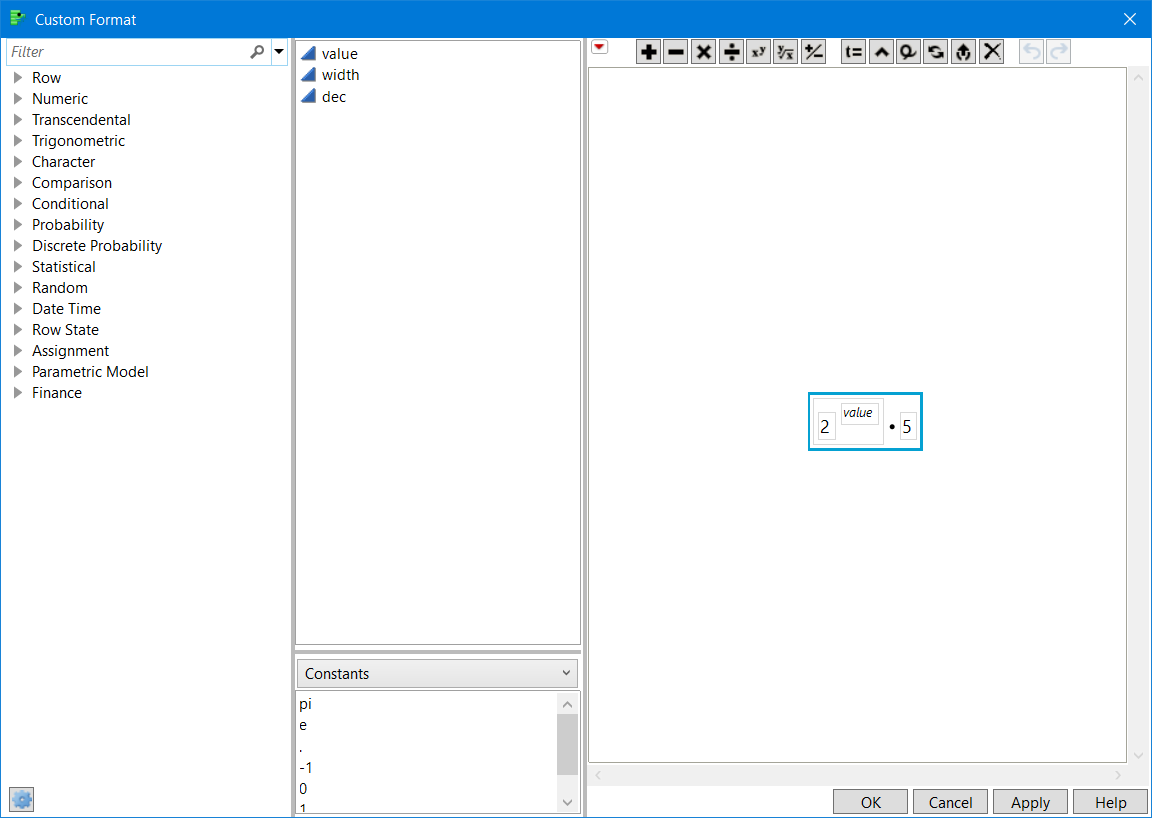The width and height of the screenshot is (1152, 818).
Task: Apply the division operator icon
Action: click(x=731, y=51)
